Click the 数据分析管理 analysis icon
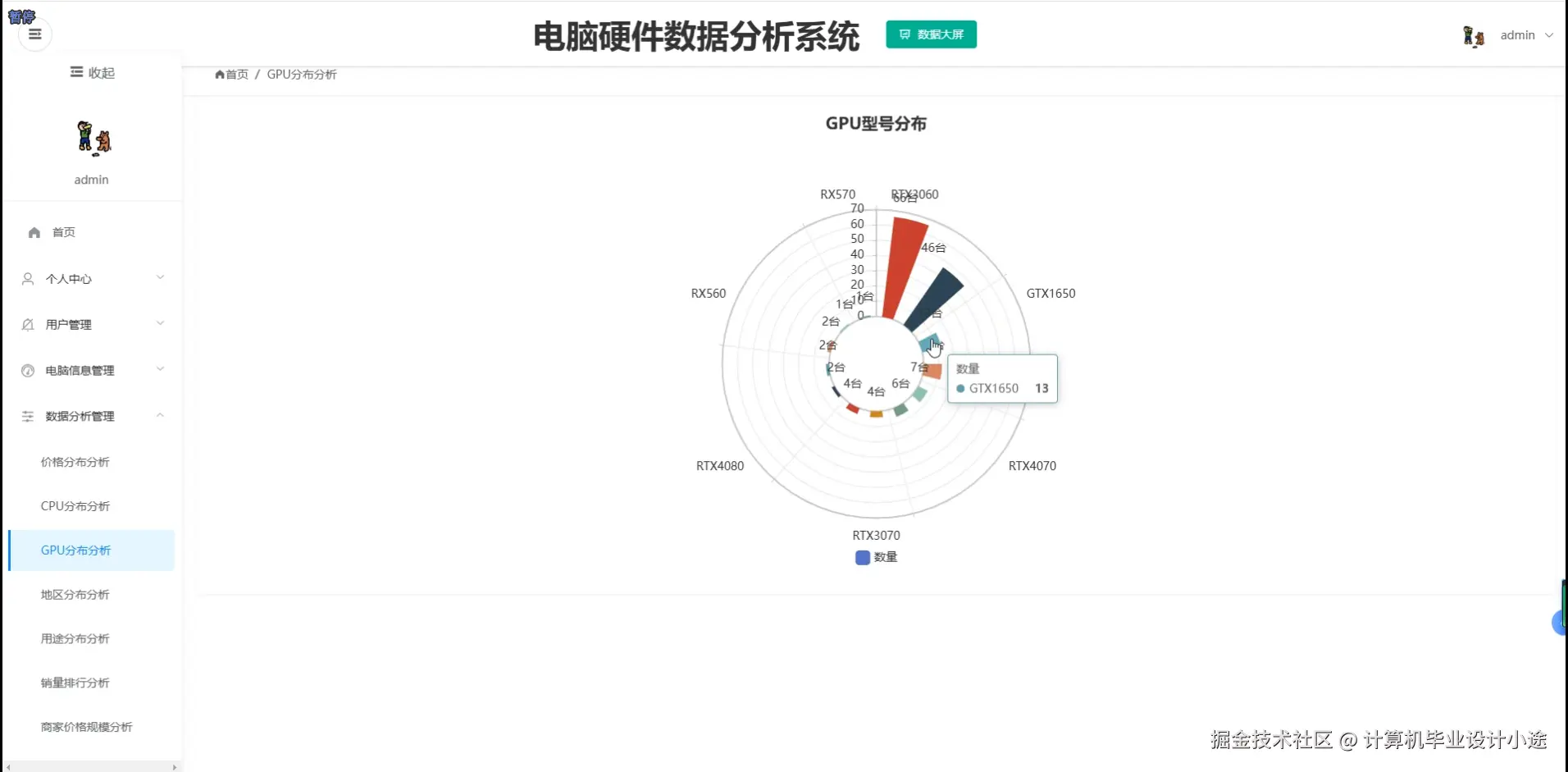The width and height of the screenshot is (1568, 772). tap(27, 416)
